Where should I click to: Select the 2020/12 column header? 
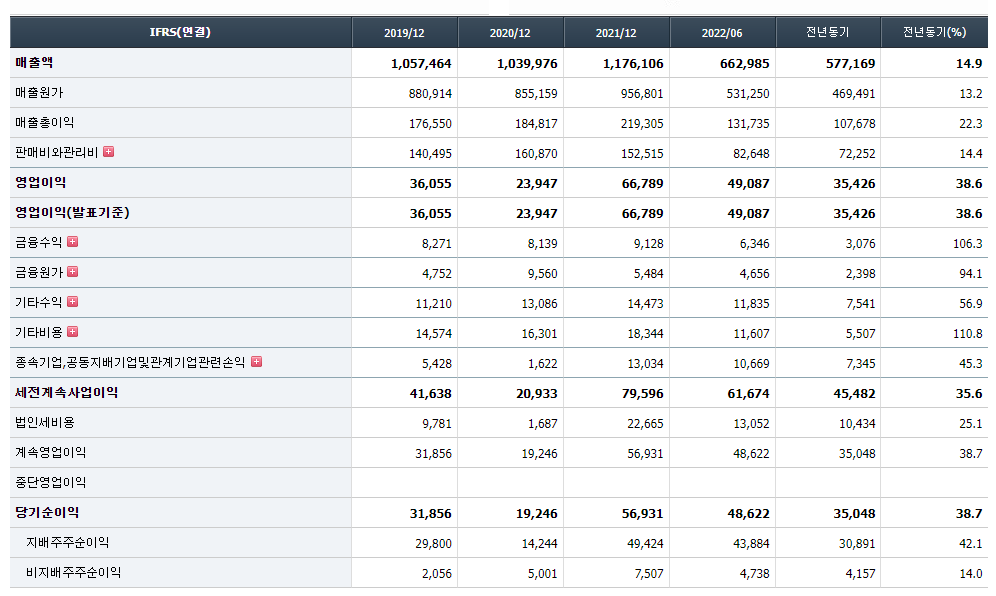pos(510,32)
